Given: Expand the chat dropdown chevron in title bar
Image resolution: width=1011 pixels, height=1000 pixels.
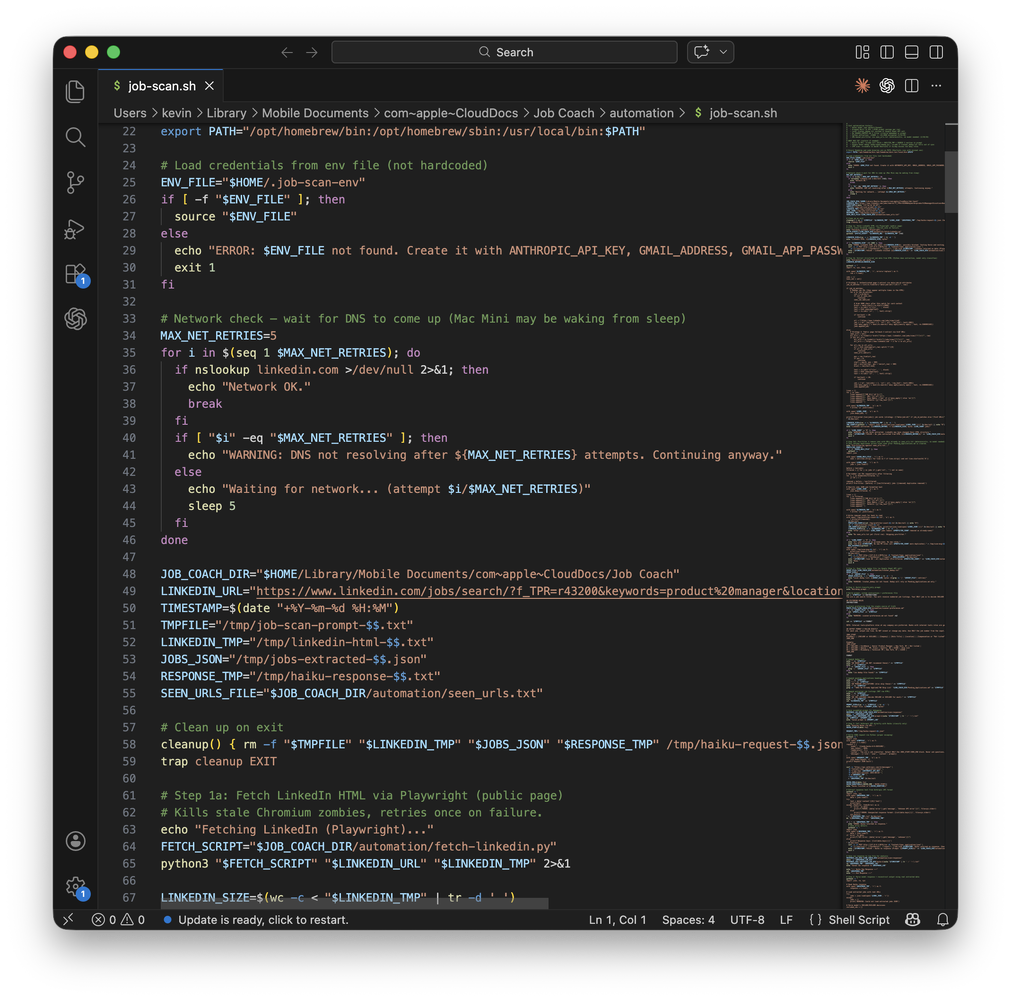Looking at the screenshot, I should pyautogui.click(x=723, y=52).
